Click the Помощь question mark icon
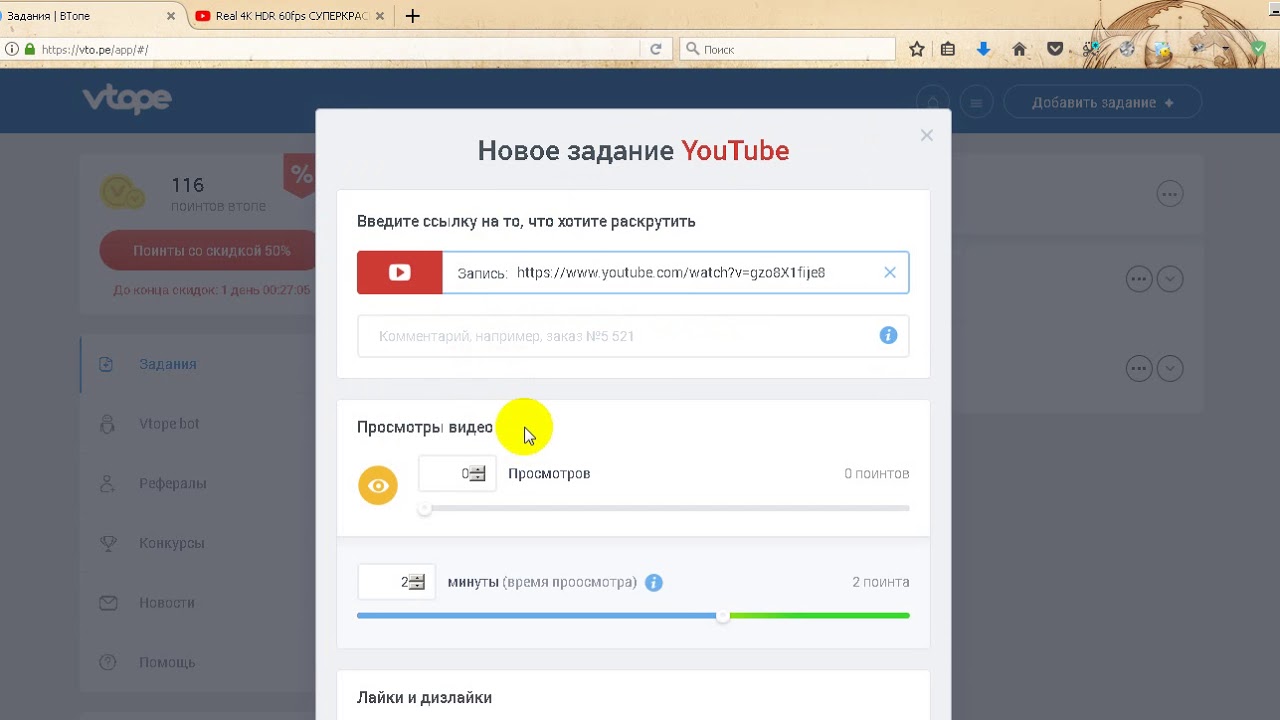This screenshot has height=720, width=1280. pyautogui.click(x=107, y=662)
